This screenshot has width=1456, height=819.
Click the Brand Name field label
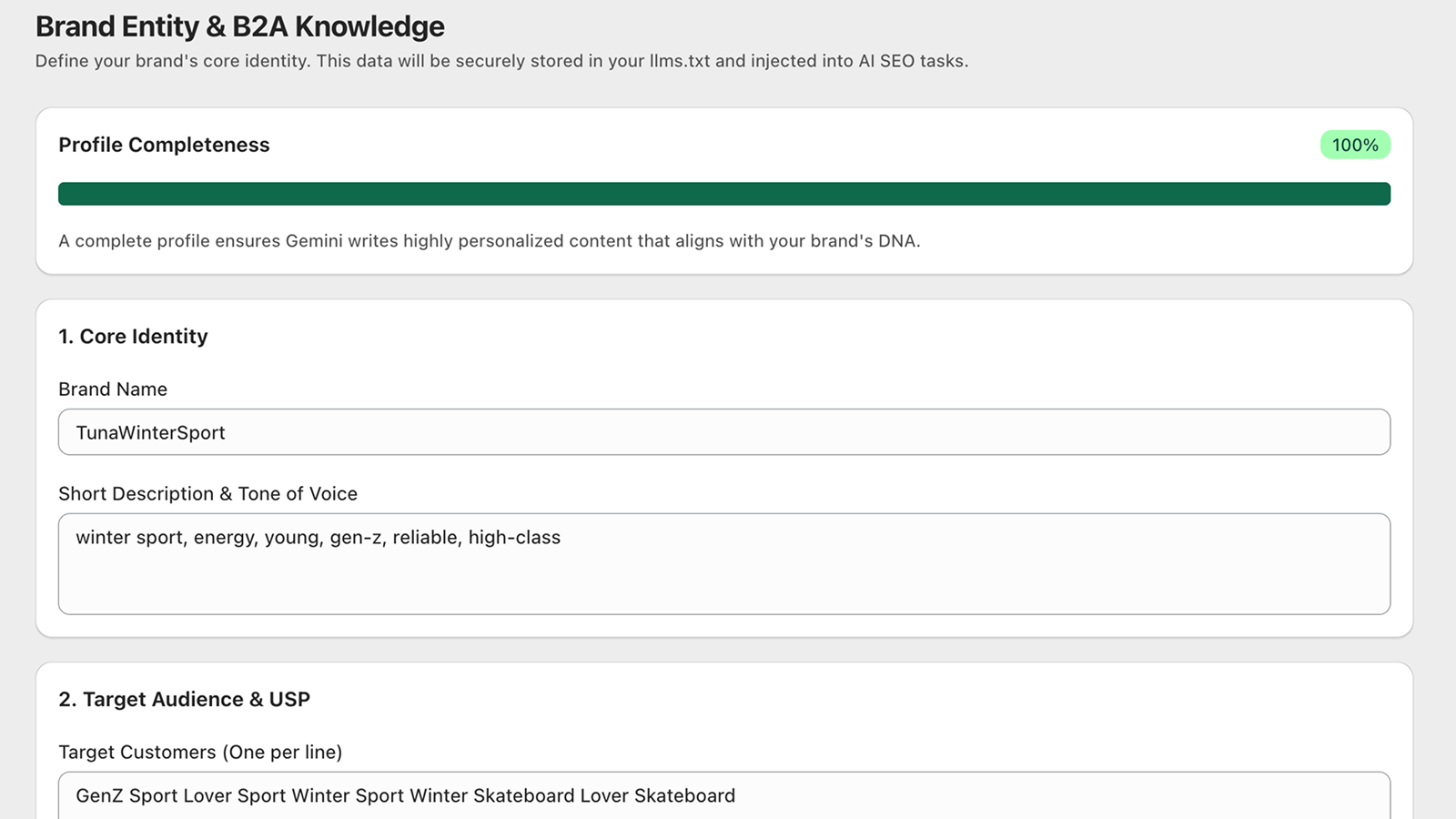[113, 389]
